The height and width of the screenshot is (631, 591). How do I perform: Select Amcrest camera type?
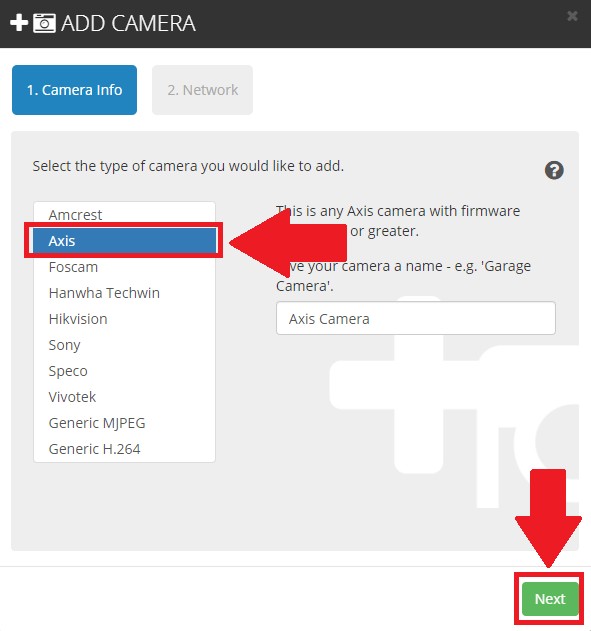[124, 214]
